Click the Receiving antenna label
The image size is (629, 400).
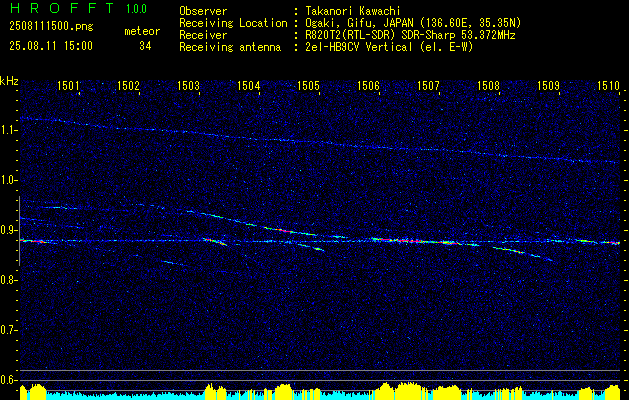coord(230,47)
